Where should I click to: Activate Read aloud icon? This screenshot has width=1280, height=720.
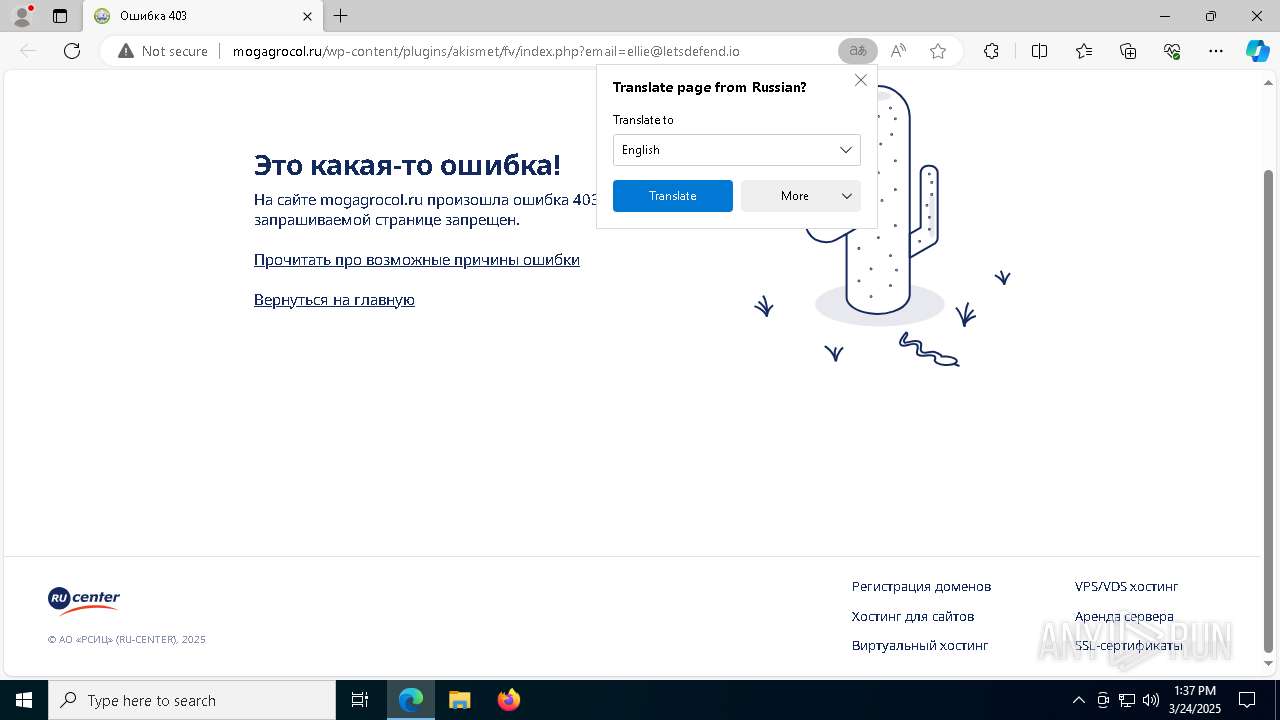point(898,51)
